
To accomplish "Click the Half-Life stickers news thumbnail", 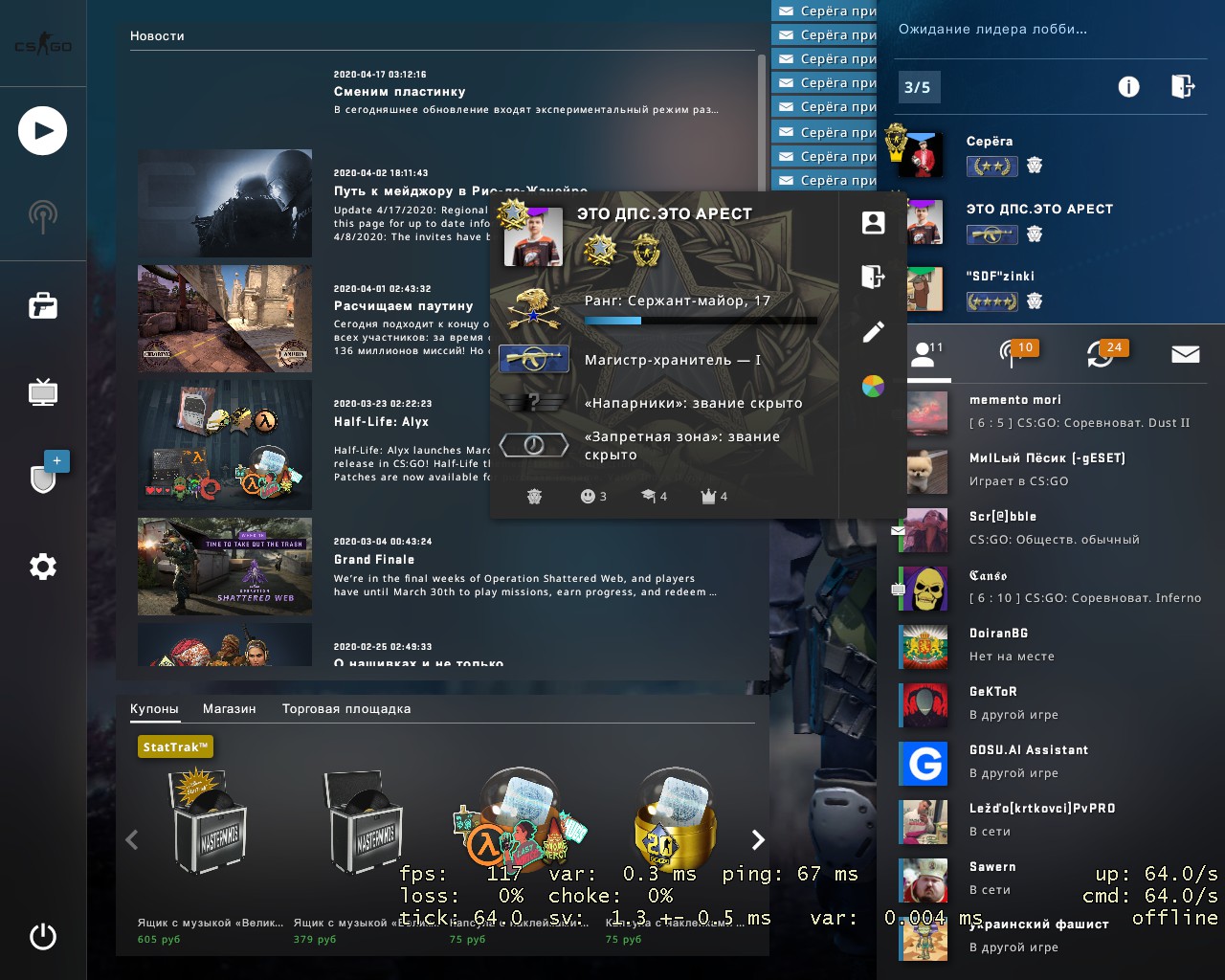I will (x=225, y=445).
